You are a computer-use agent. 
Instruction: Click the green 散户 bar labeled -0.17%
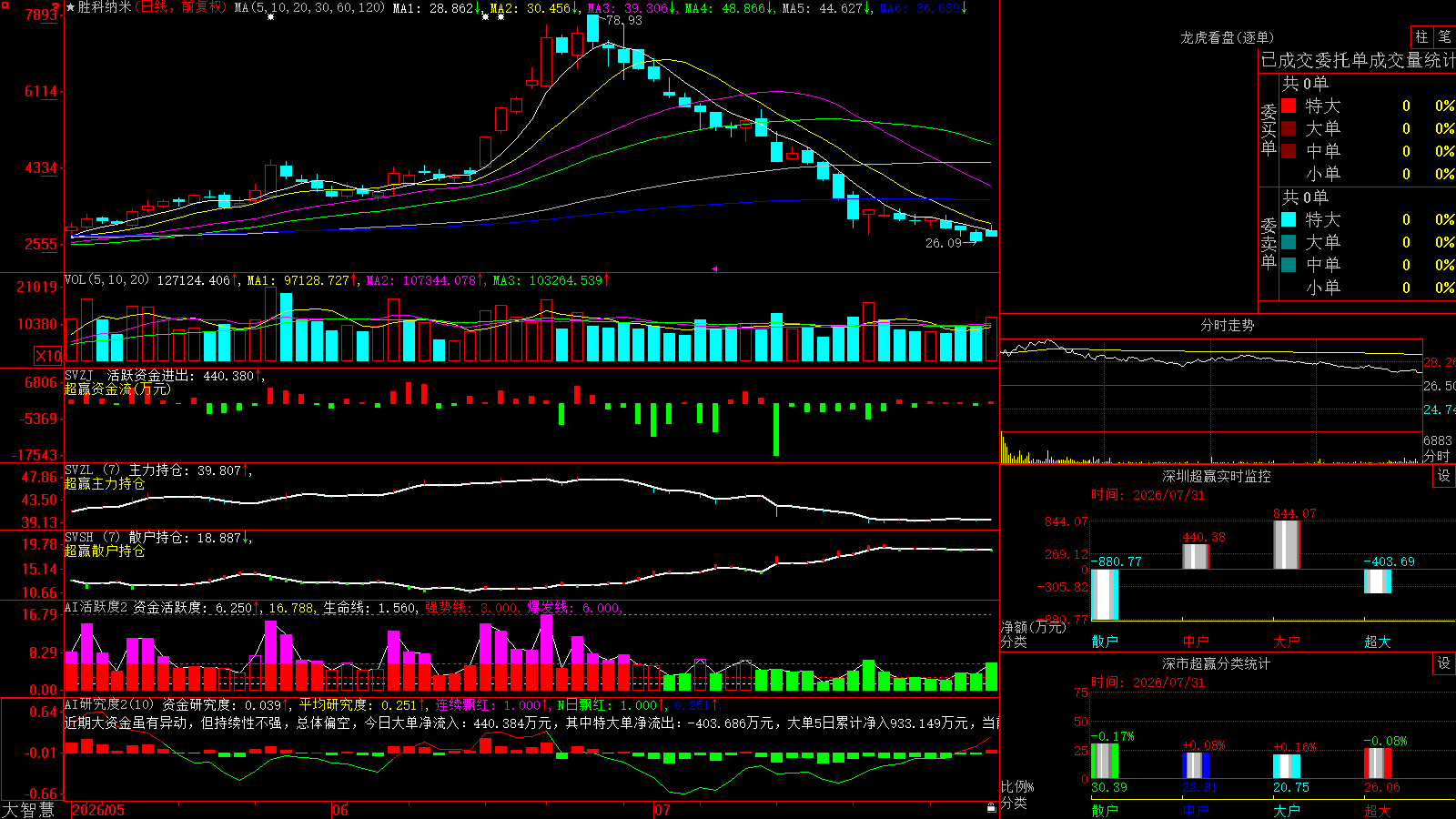coord(1105,761)
